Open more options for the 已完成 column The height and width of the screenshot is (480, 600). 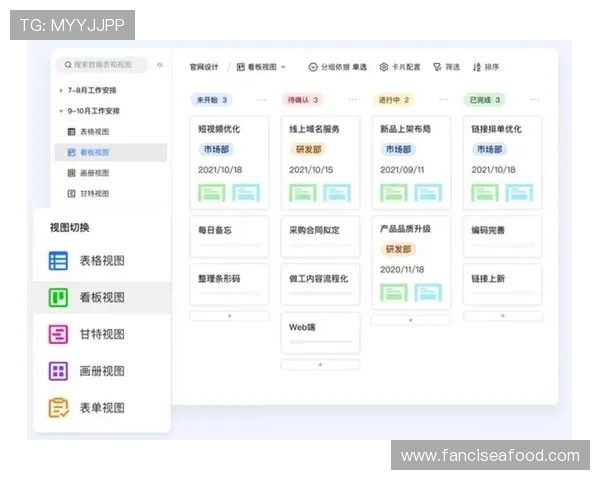click(x=535, y=100)
